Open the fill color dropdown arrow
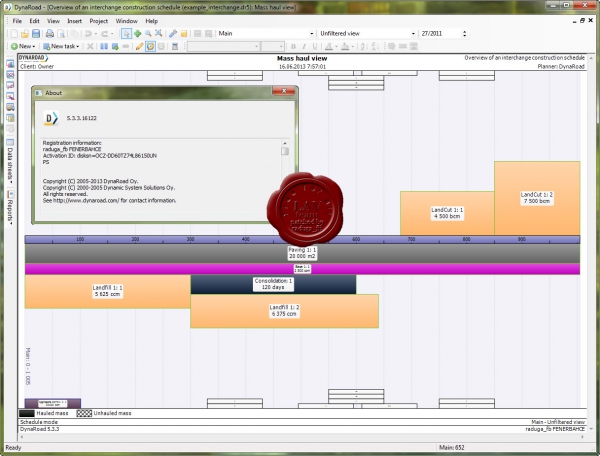This screenshot has width=600, height=456. pyautogui.click(x=352, y=47)
